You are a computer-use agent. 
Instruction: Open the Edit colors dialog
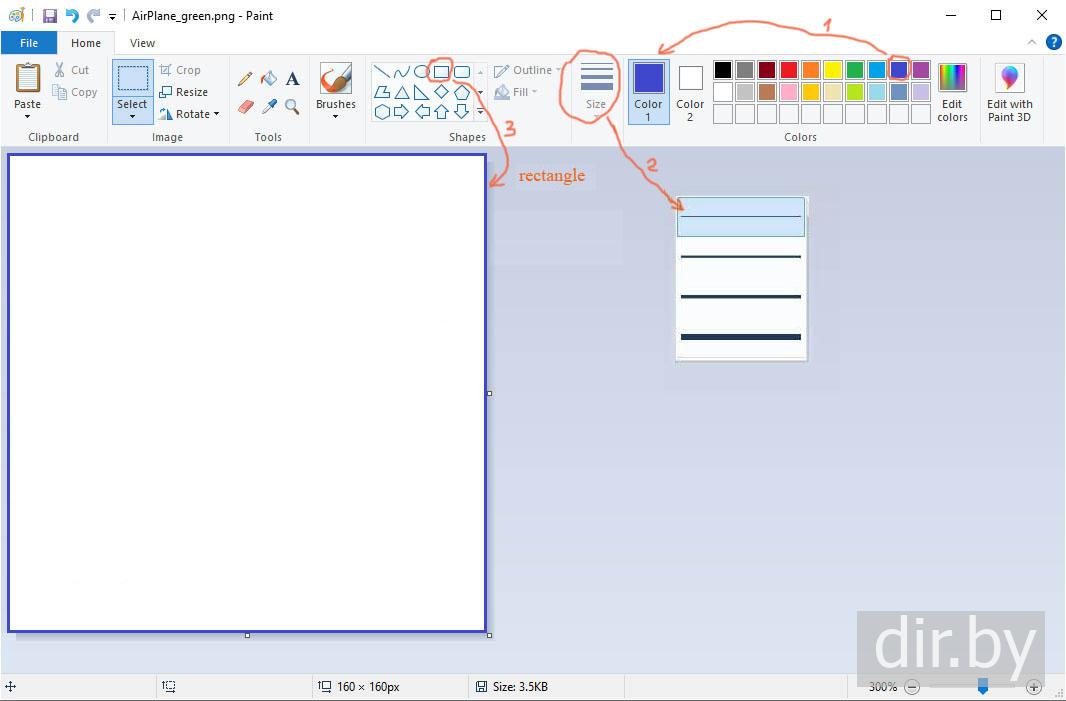pyautogui.click(x=952, y=92)
